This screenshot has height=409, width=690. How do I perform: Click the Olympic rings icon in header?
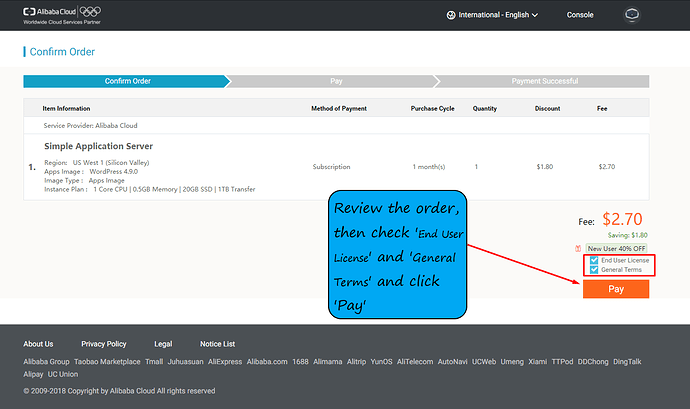[90, 12]
